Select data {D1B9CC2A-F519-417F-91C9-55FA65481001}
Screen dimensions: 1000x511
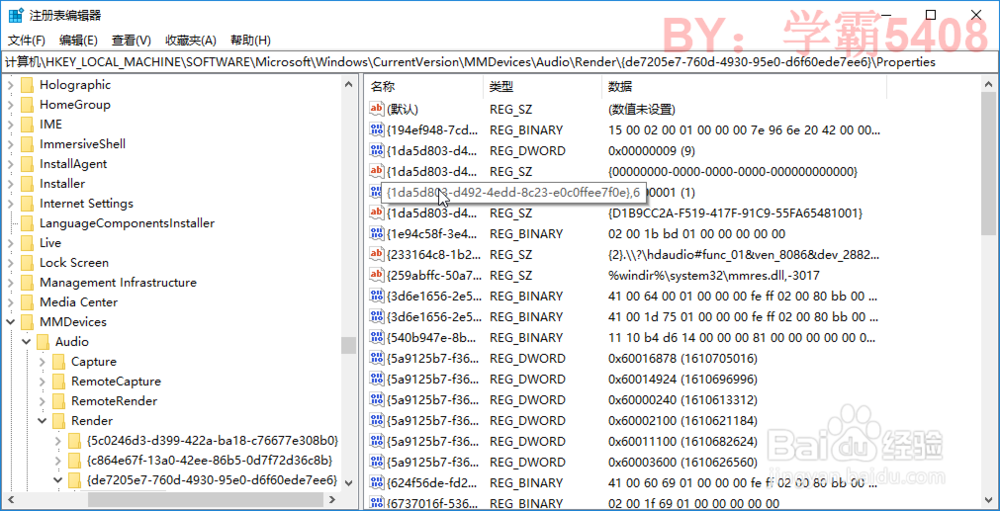[x=735, y=213]
